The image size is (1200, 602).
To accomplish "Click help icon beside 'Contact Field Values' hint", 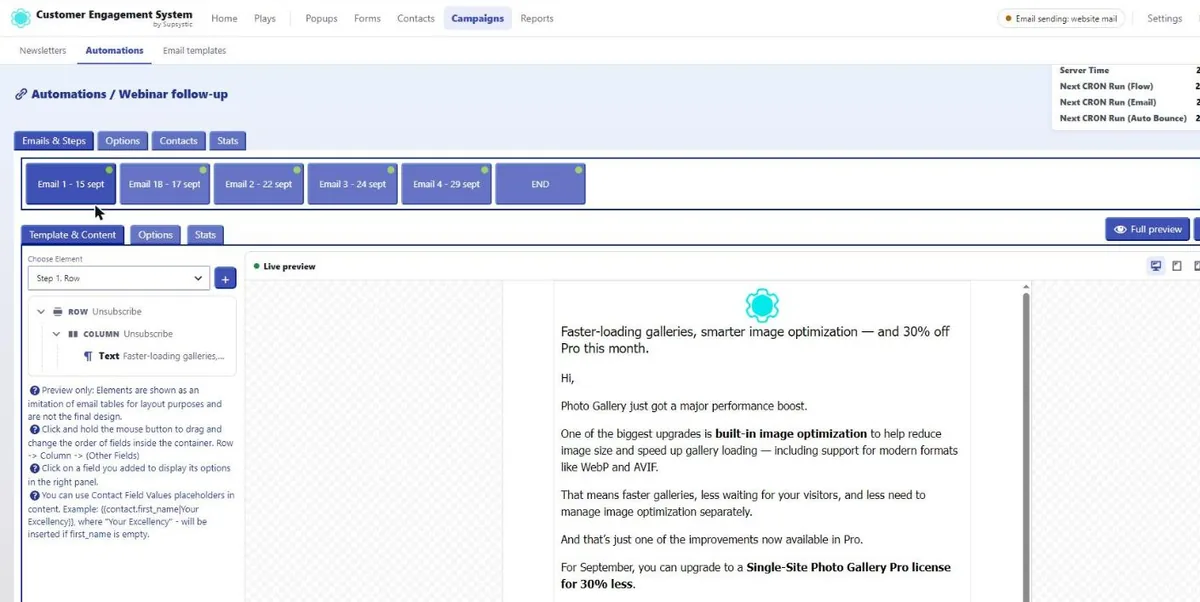I will click(35, 495).
